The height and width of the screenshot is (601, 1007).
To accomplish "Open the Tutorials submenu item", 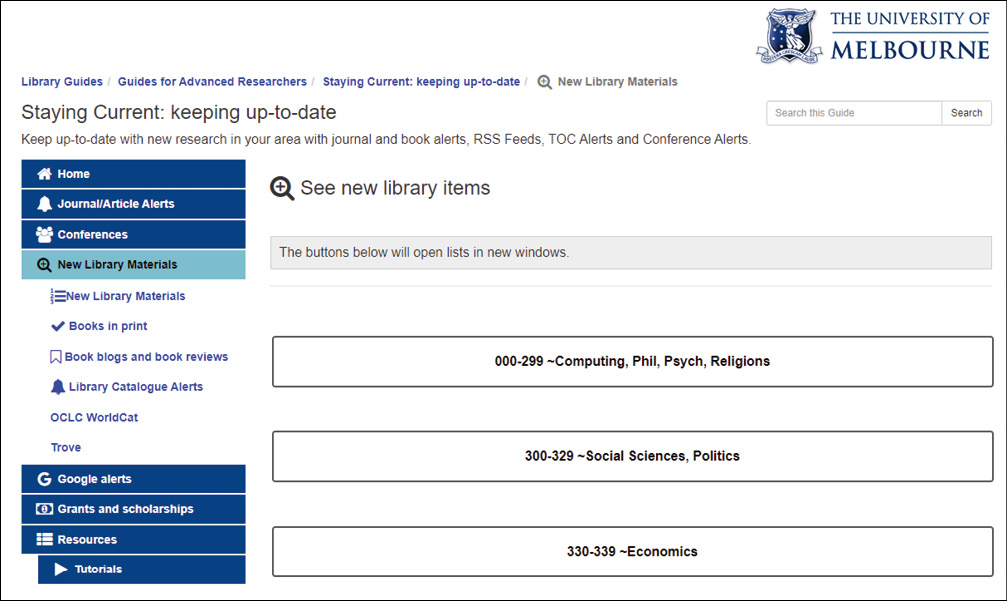I will [x=142, y=570].
